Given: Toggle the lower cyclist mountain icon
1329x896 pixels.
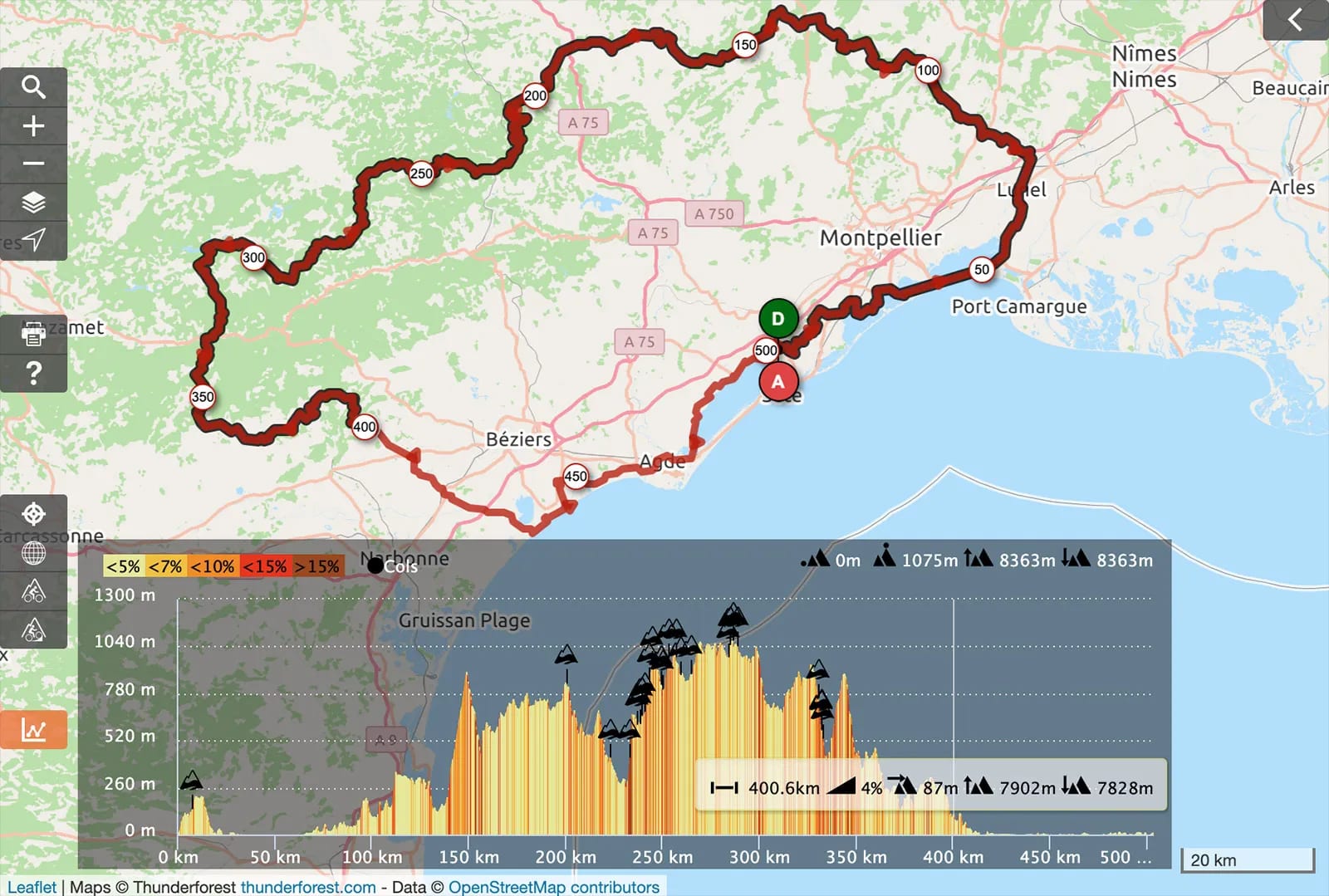Looking at the screenshot, I should pos(33,629).
